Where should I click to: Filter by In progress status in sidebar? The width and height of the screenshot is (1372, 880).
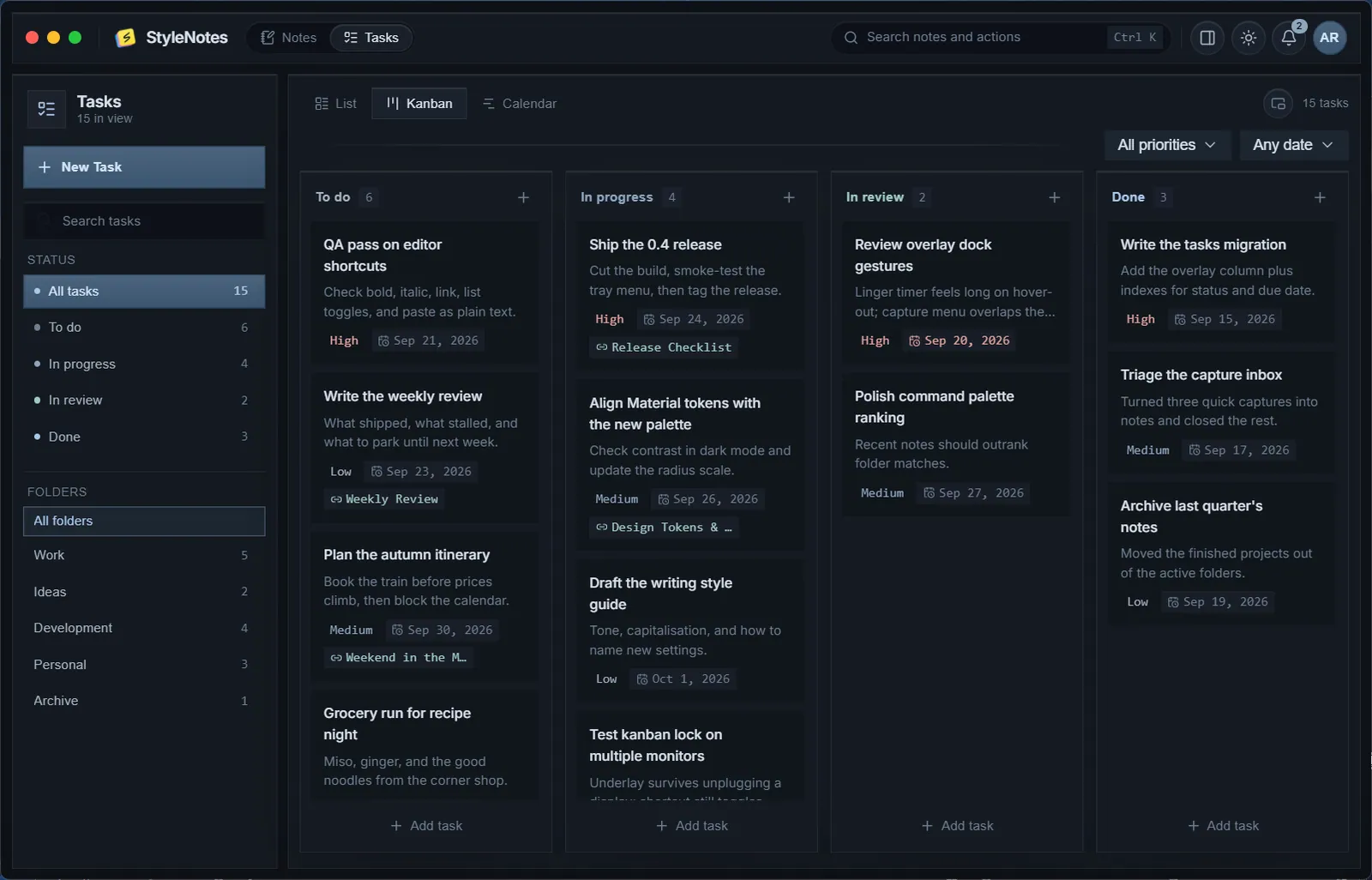click(144, 364)
